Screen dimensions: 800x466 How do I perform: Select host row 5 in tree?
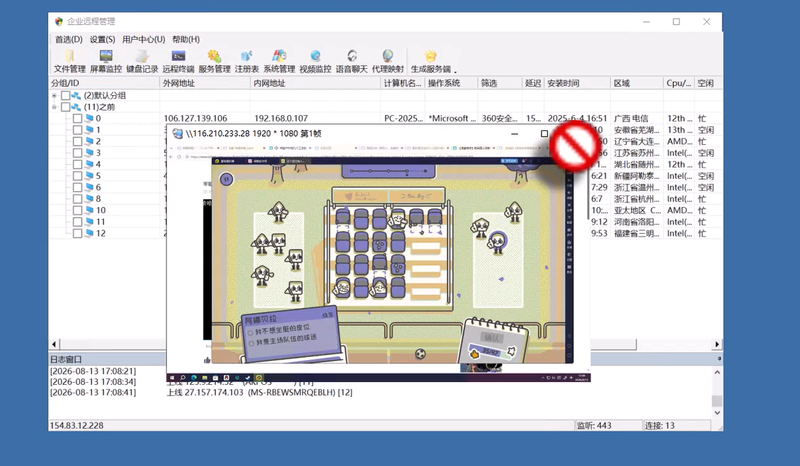98,176
